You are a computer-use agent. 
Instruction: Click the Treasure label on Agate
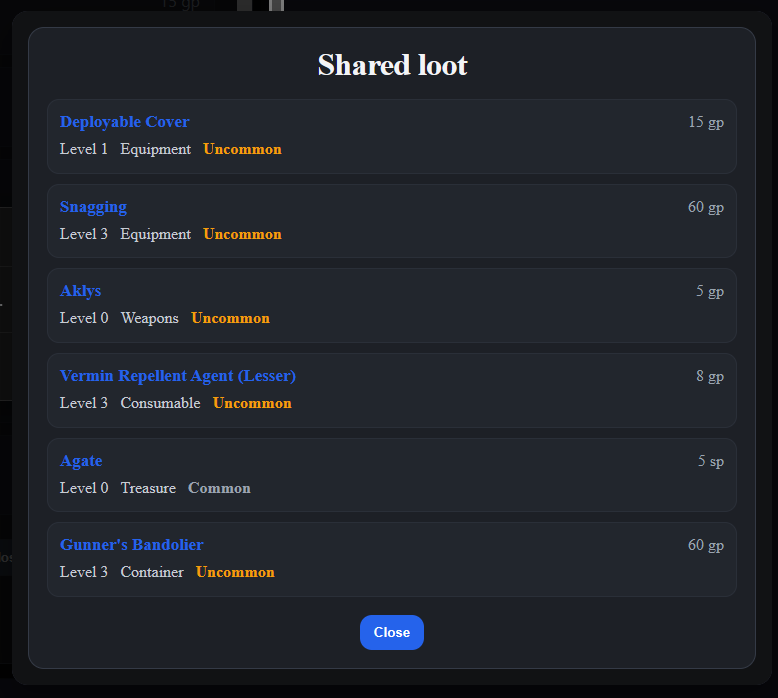148,488
